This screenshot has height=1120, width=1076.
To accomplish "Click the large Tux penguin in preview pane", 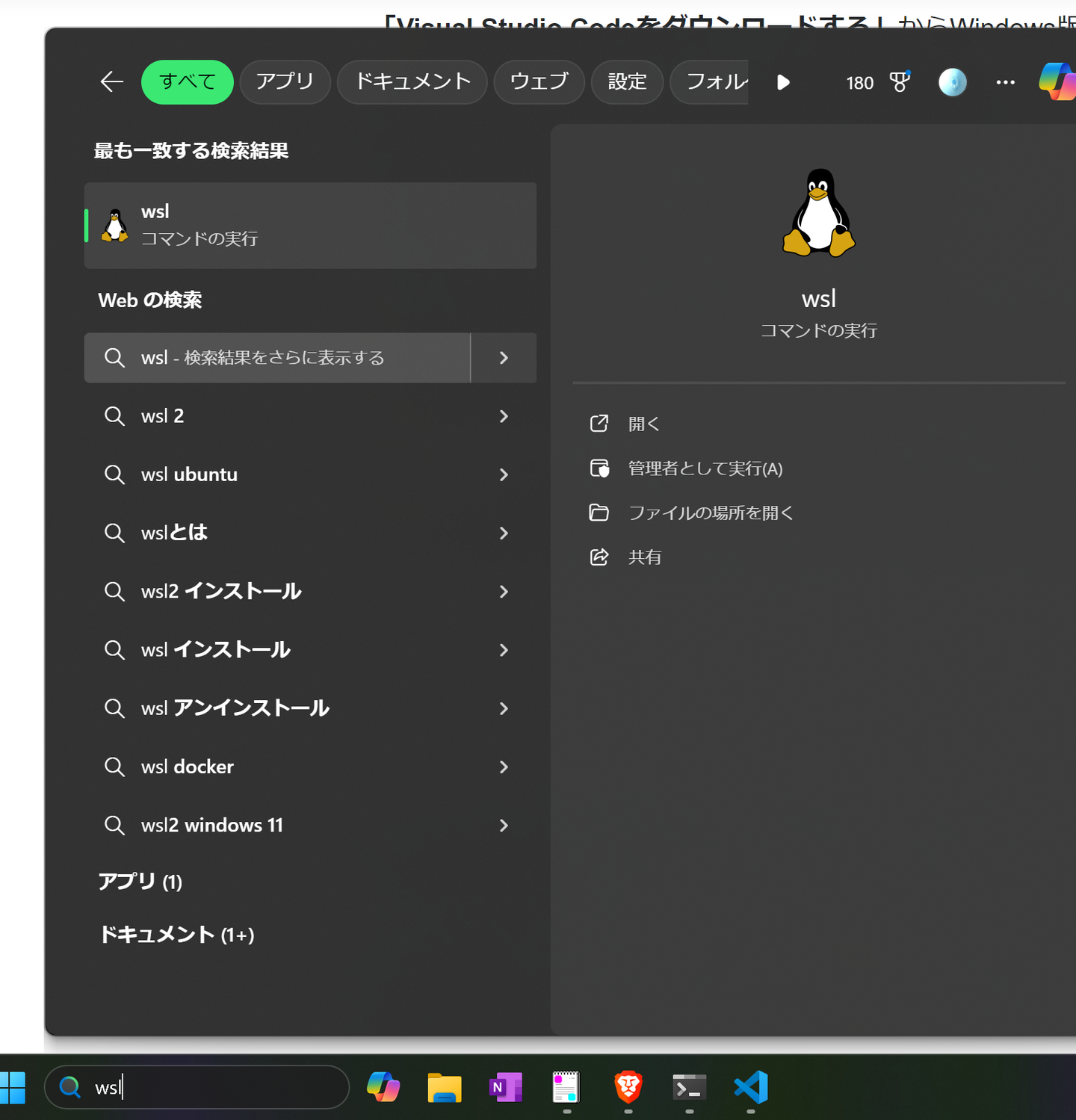I will tap(819, 213).
